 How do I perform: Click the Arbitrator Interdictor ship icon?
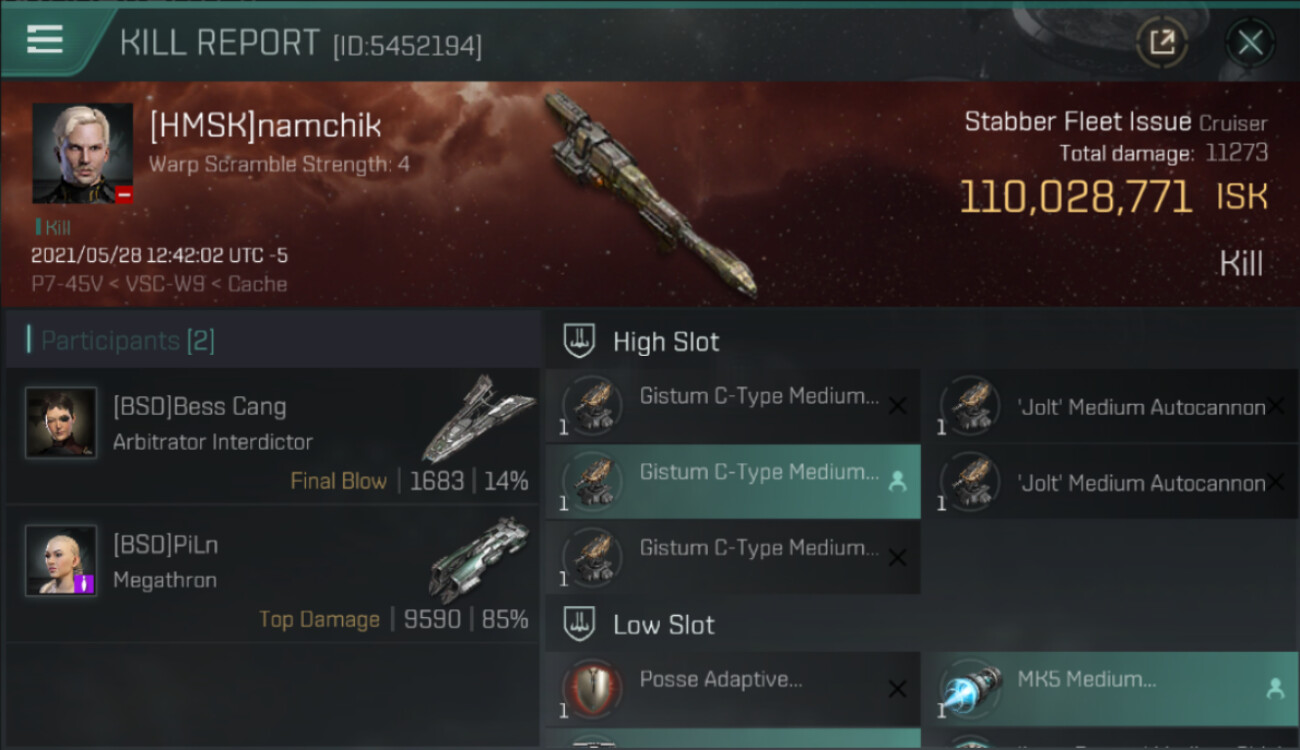coord(475,419)
